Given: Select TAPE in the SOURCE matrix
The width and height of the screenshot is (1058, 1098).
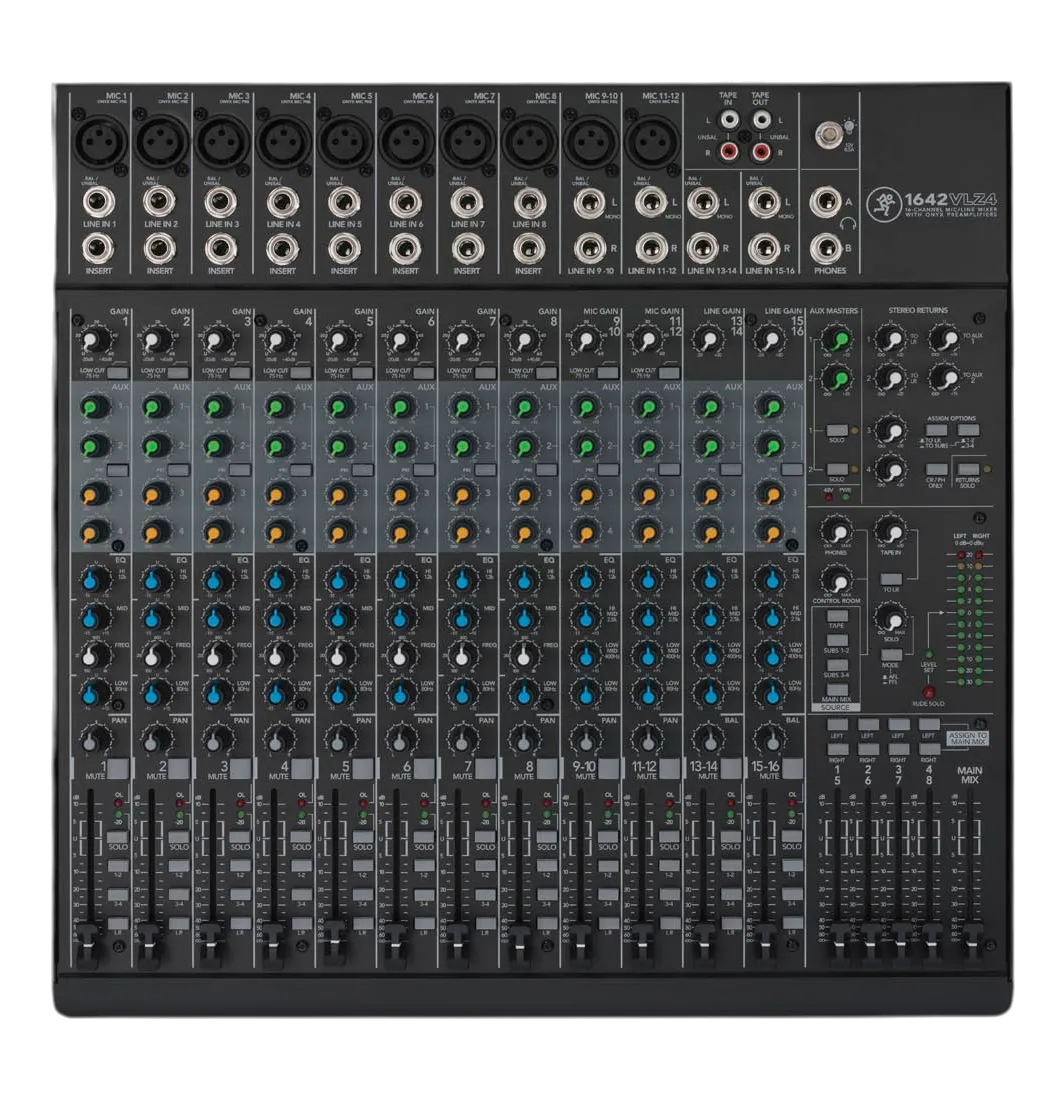Looking at the screenshot, I should point(837,616).
